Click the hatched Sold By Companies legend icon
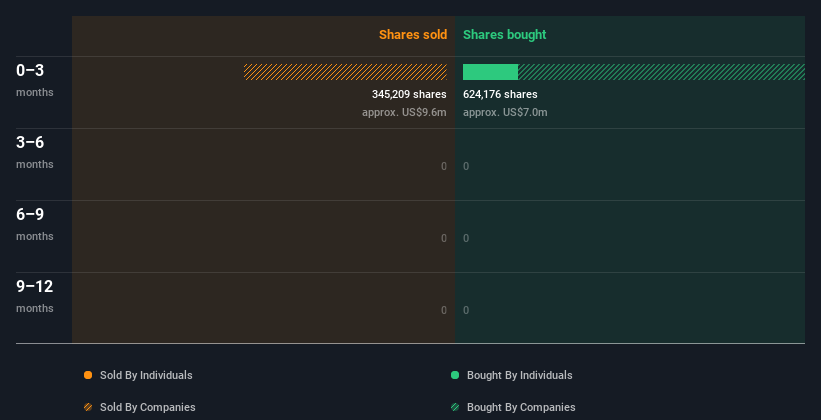This screenshot has width=821, height=420. (88, 407)
